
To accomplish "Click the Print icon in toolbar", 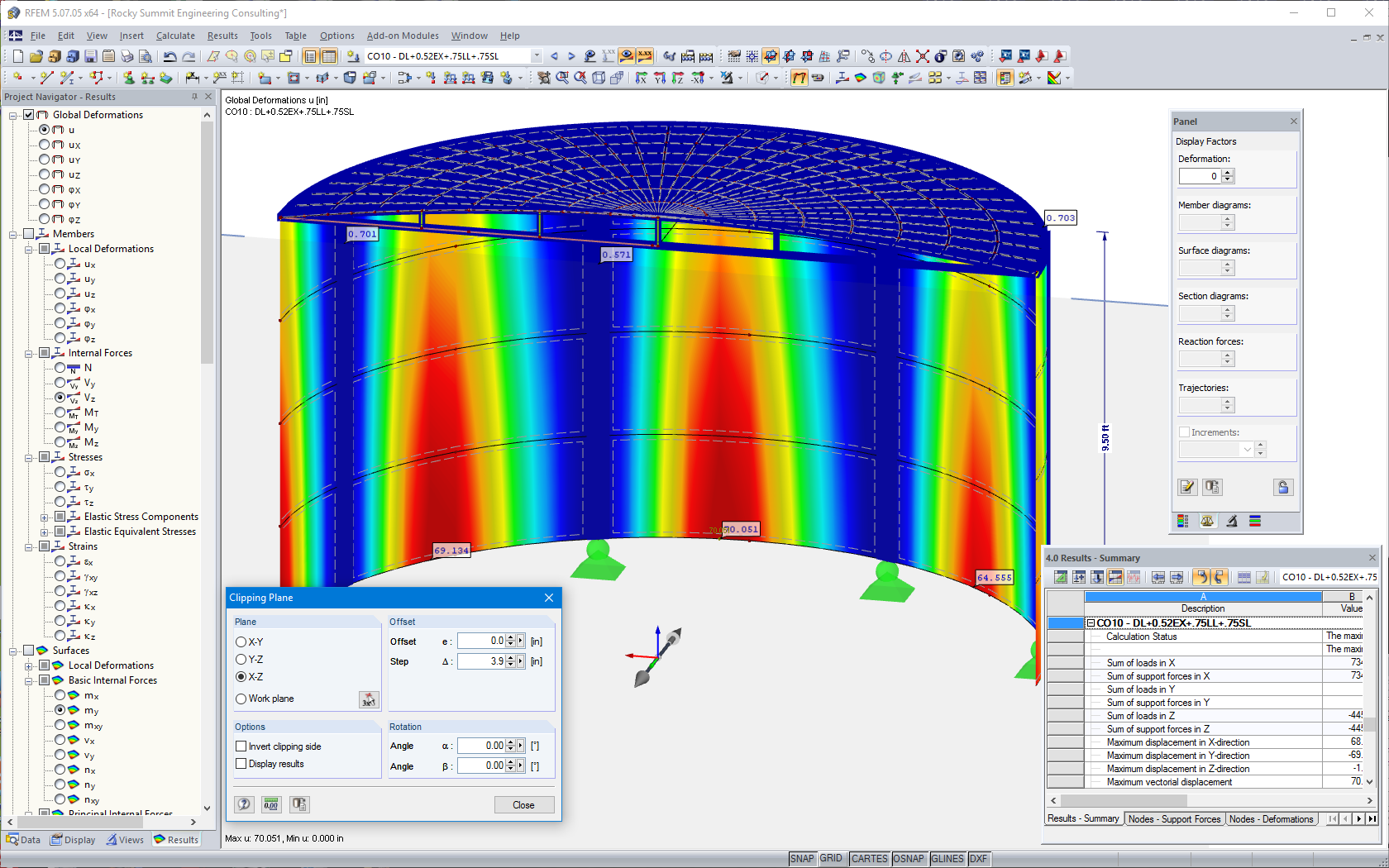I will point(127,56).
